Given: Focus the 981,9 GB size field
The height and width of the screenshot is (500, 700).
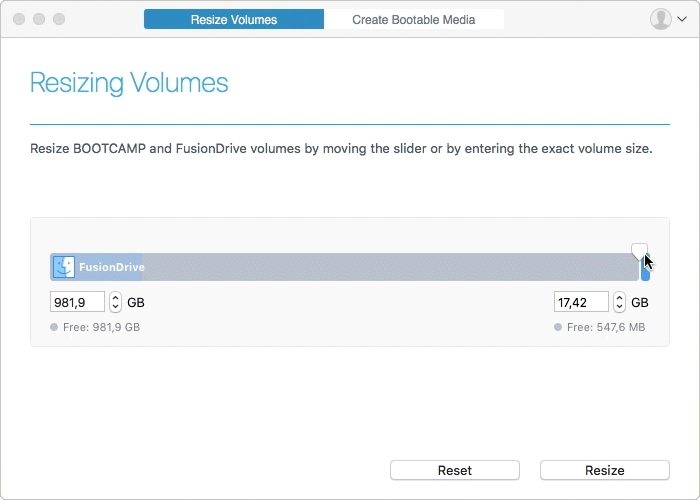Looking at the screenshot, I should pyautogui.click(x=77, y=302).
